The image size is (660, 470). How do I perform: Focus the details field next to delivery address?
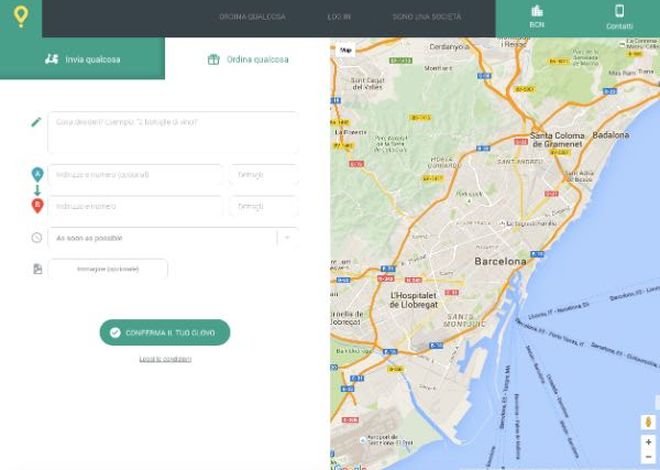pyautogui.click(x=263, y=206)
